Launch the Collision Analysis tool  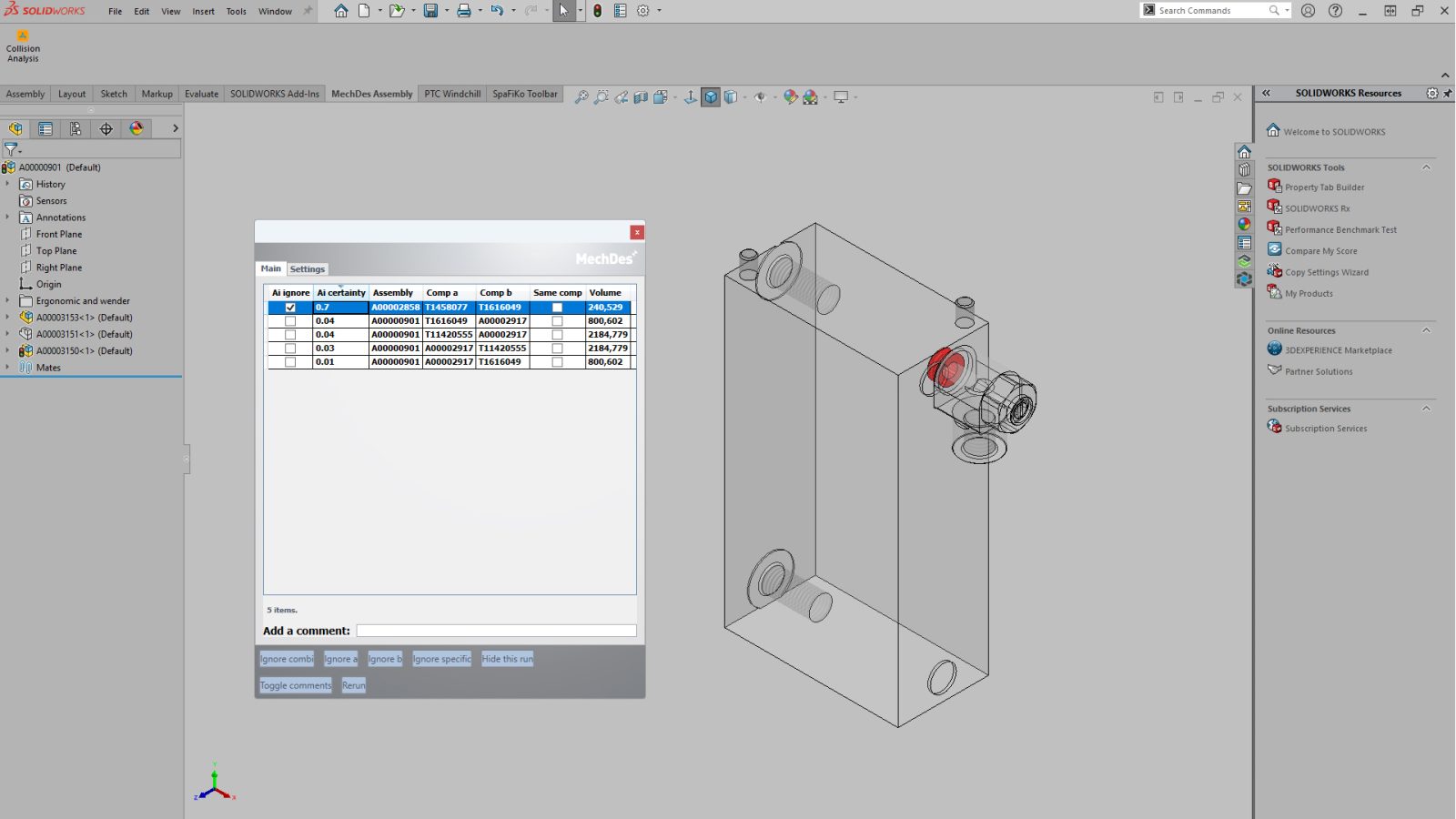point(22,43)
